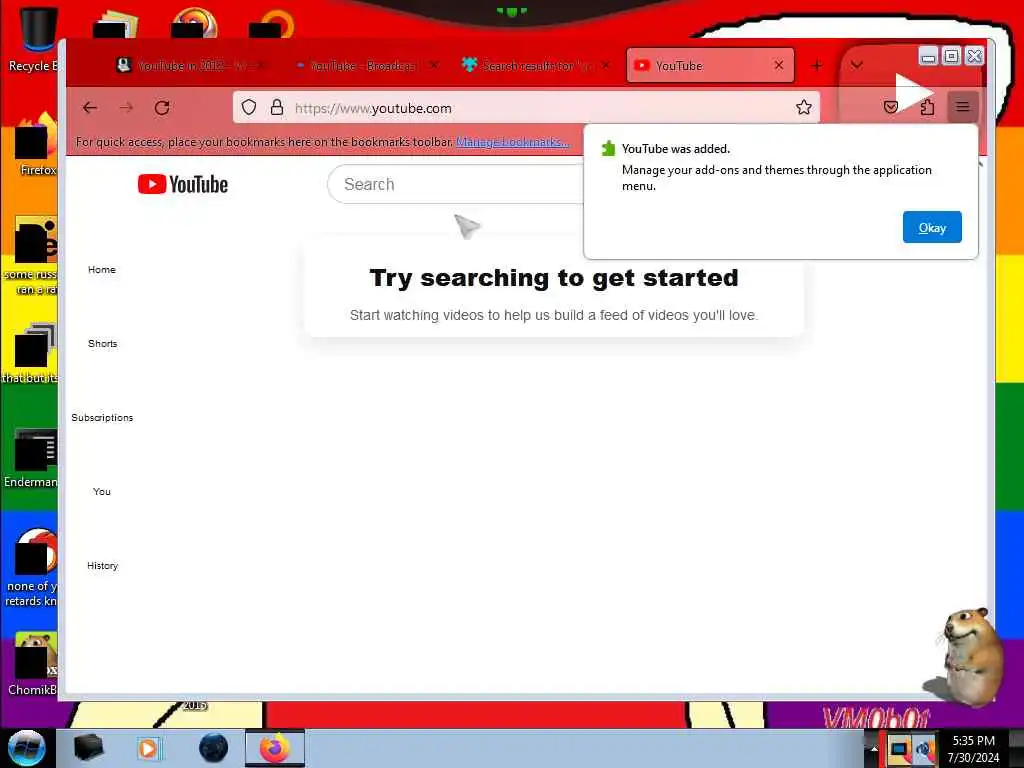Click the "Try searching to get started" heading
This screenshot has height=768, width=1024.
pyautogui.click(x=554, y=278)
